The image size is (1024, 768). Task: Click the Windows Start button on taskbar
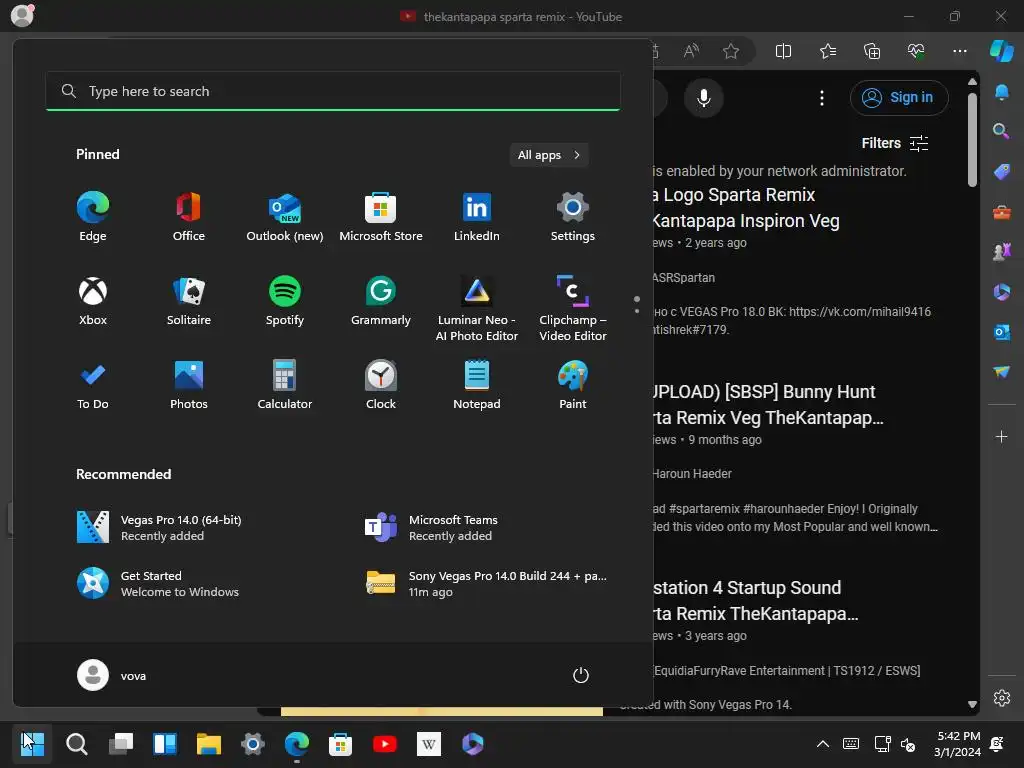[32, 744]
